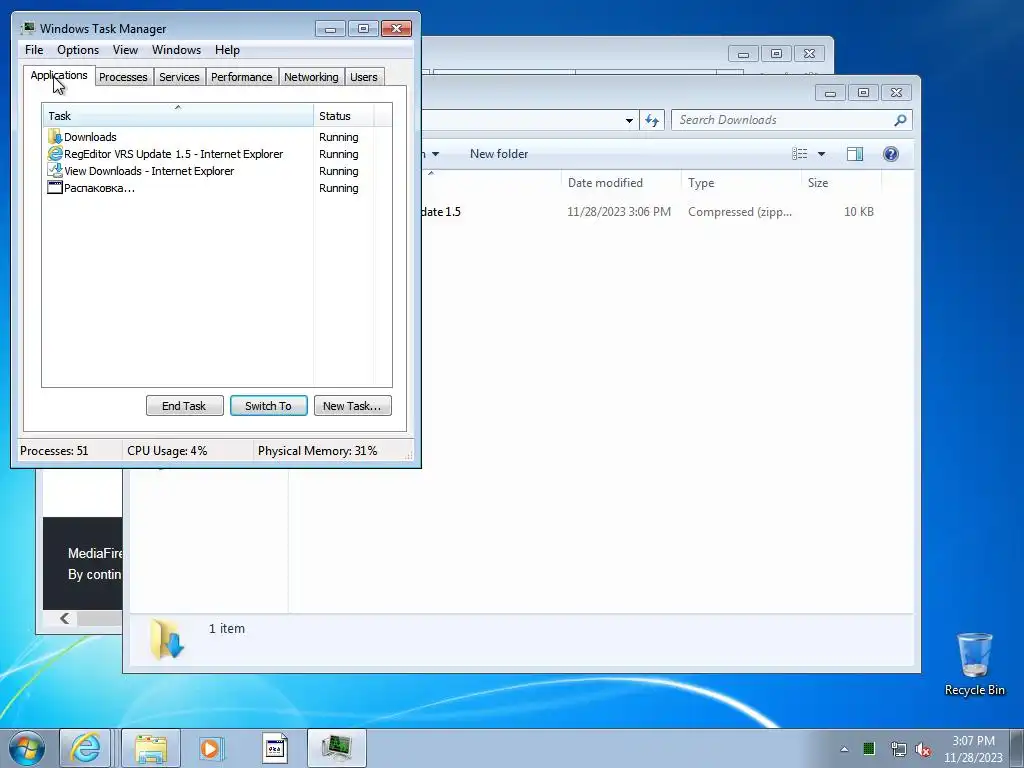Open the Windows Start button

tap(27, 748)
